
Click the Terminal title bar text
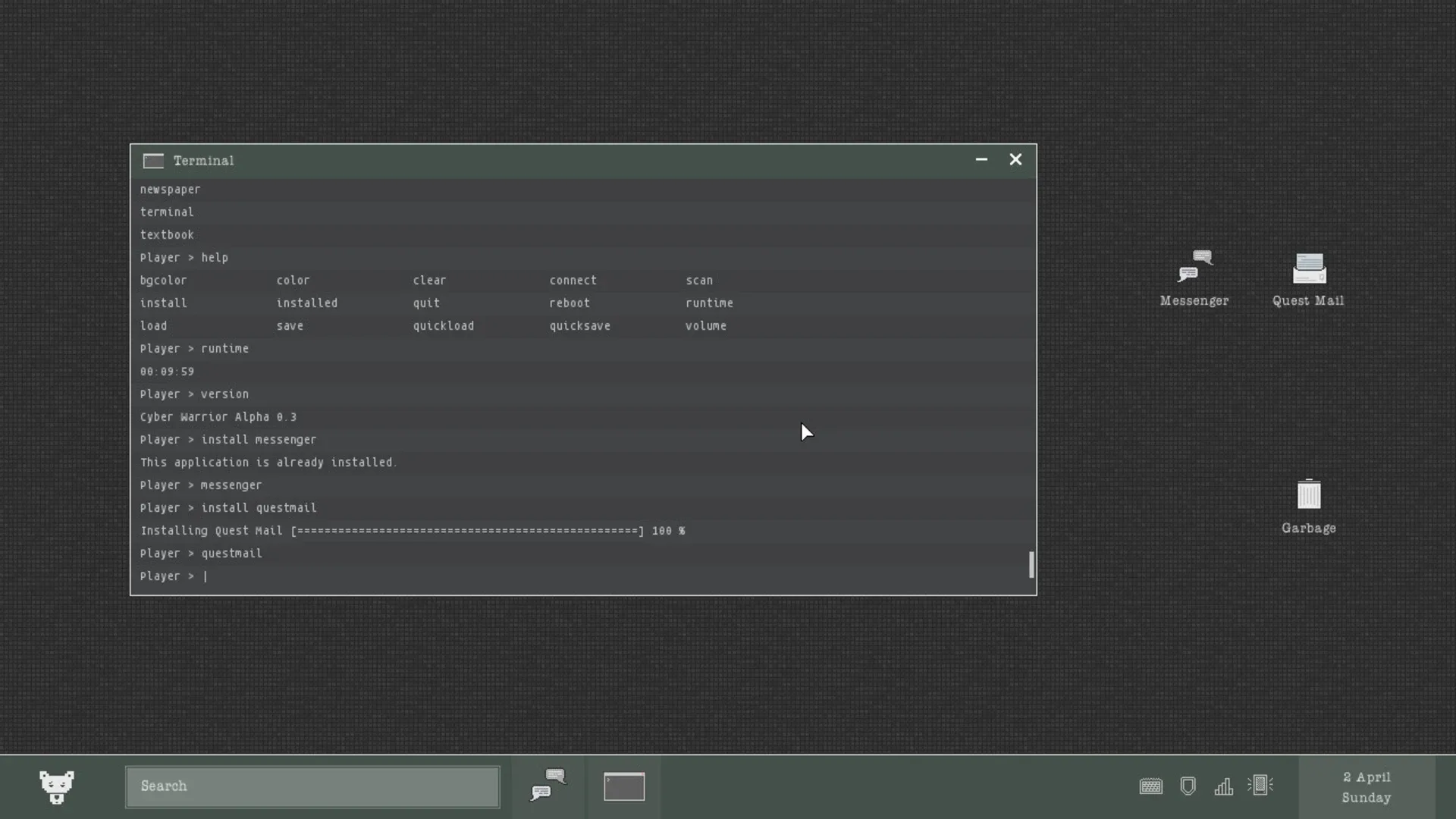[x=203, y=161]
